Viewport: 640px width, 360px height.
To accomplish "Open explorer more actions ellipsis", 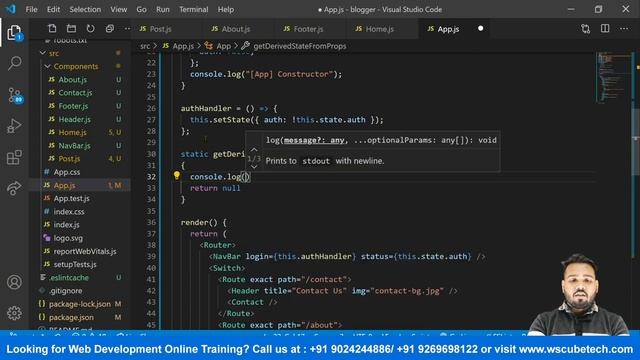I will pyautogui.click(x=127, y=29).
